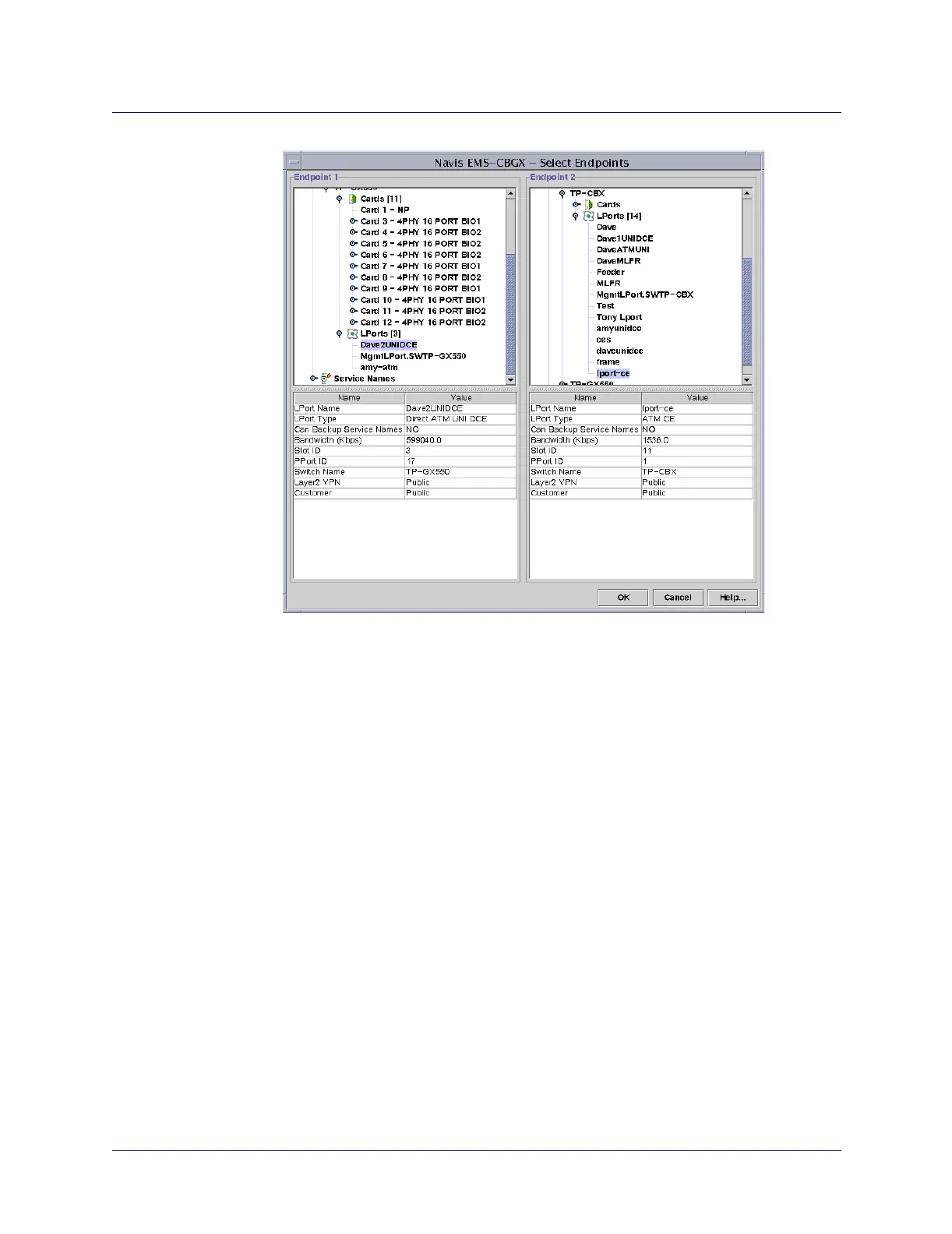The image size is (952, 1234).
Task: Select DaveMLFR LPort
Action: click(619, 261)
